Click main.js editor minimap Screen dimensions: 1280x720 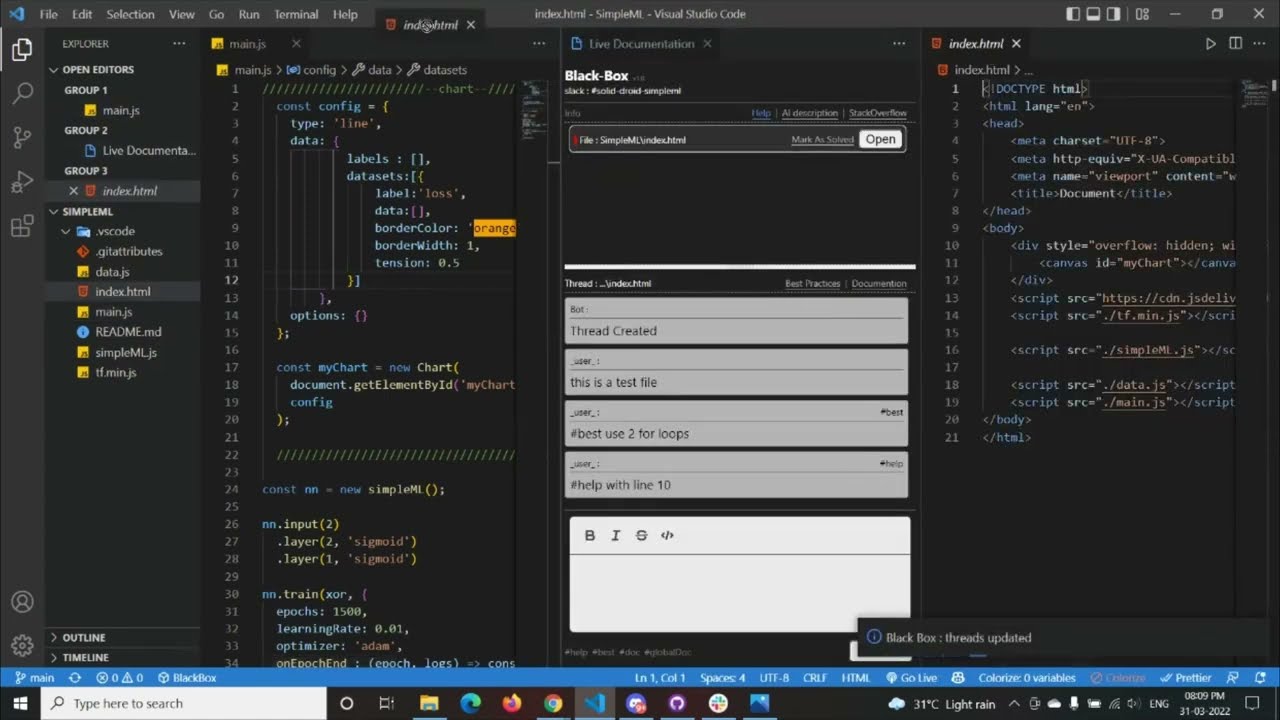(535, 110)
